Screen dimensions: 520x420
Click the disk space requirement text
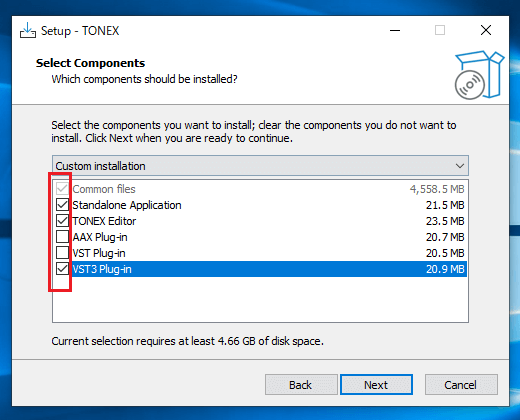tap(187, 341)
